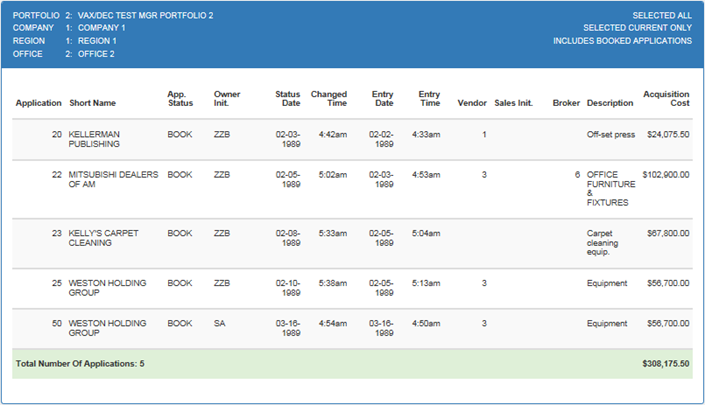
Task: Click the OFFICE FURNITURE & FIXTURES description
Action: (x=611, y=188)
